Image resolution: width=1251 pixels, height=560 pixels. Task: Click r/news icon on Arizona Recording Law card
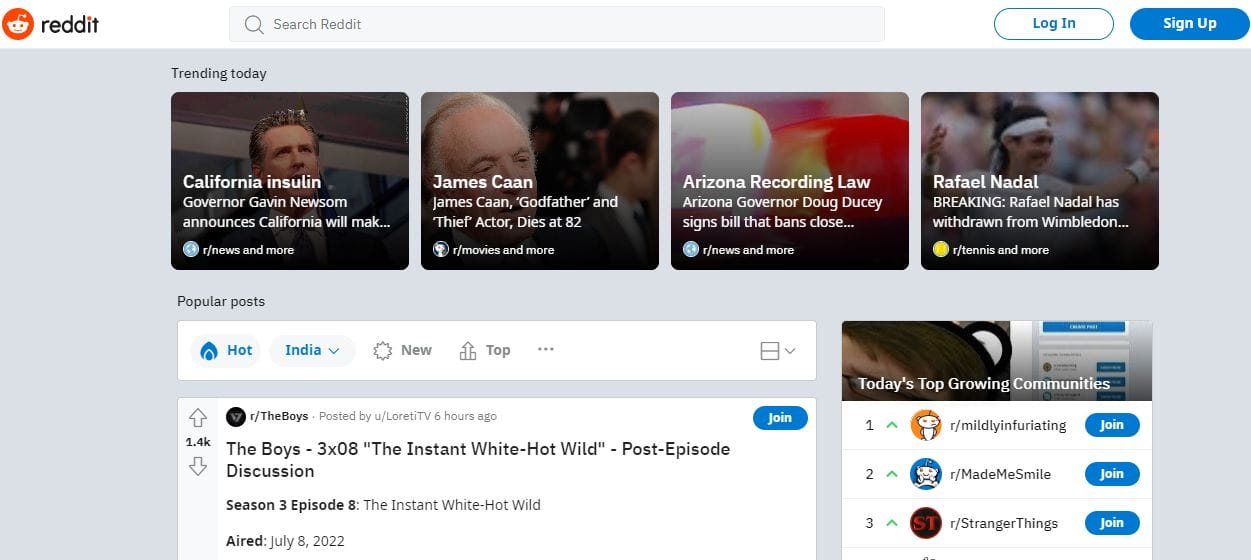[690, 249]
